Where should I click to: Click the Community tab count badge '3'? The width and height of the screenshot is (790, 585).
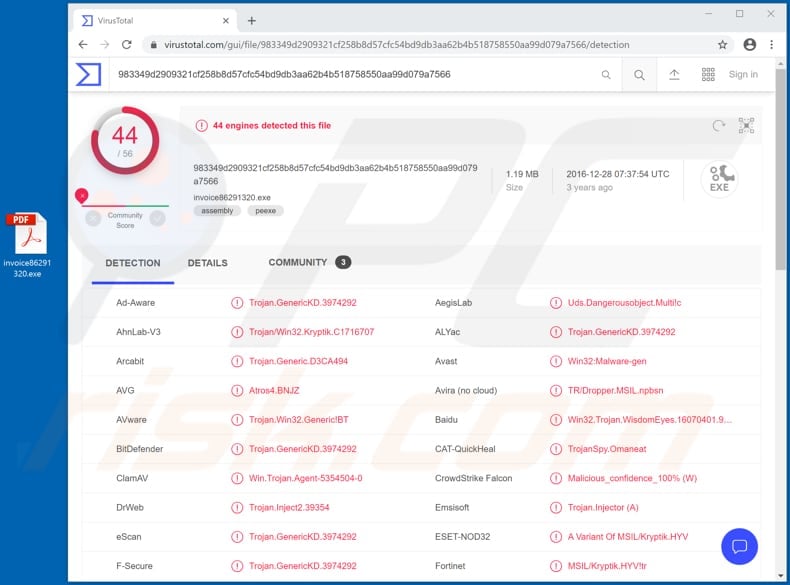click(343, 262)
